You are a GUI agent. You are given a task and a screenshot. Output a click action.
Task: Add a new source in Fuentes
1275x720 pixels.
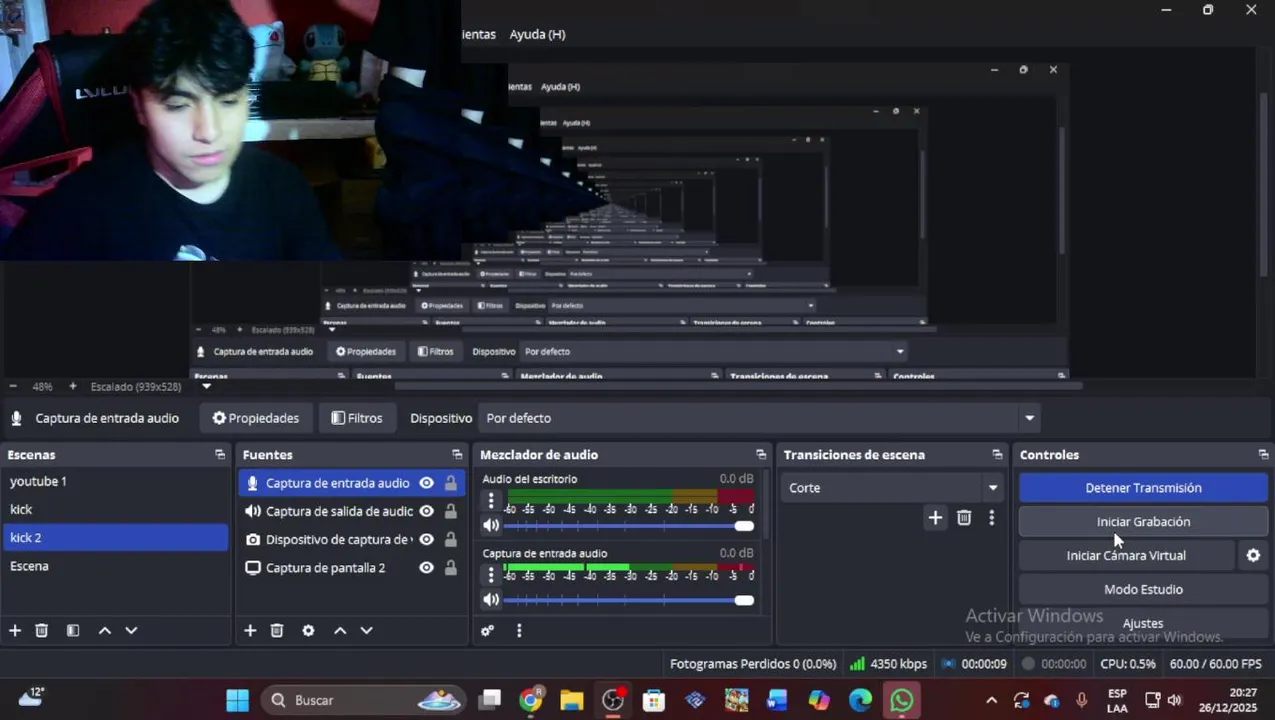coord(250,631)
